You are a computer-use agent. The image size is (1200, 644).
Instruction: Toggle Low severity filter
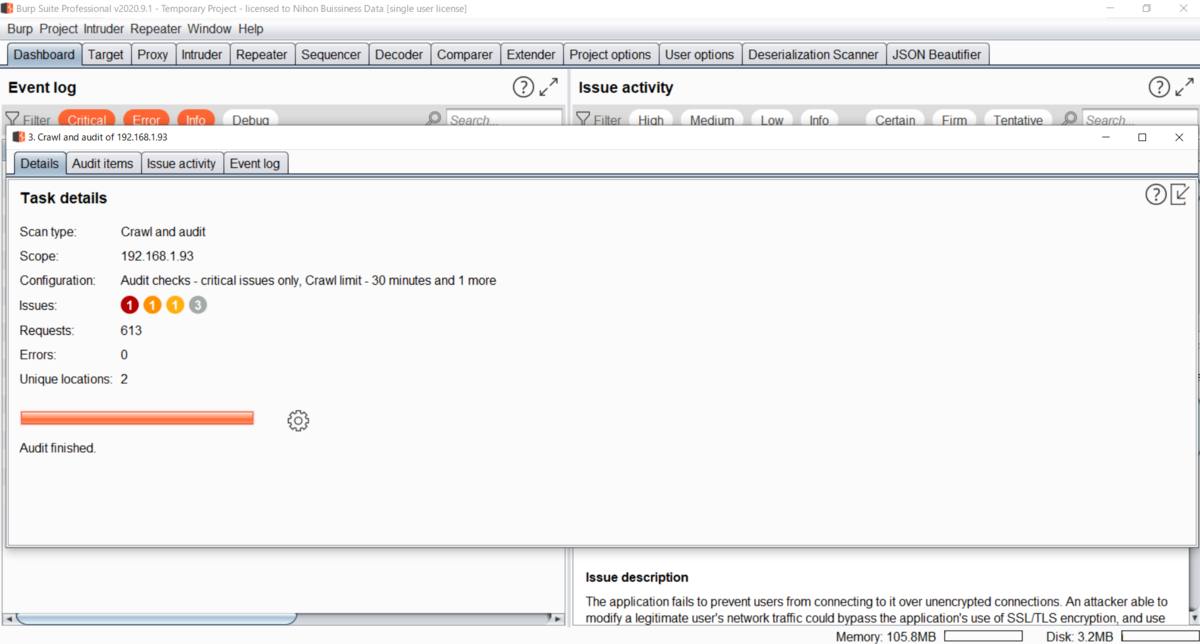click(772, 119)
